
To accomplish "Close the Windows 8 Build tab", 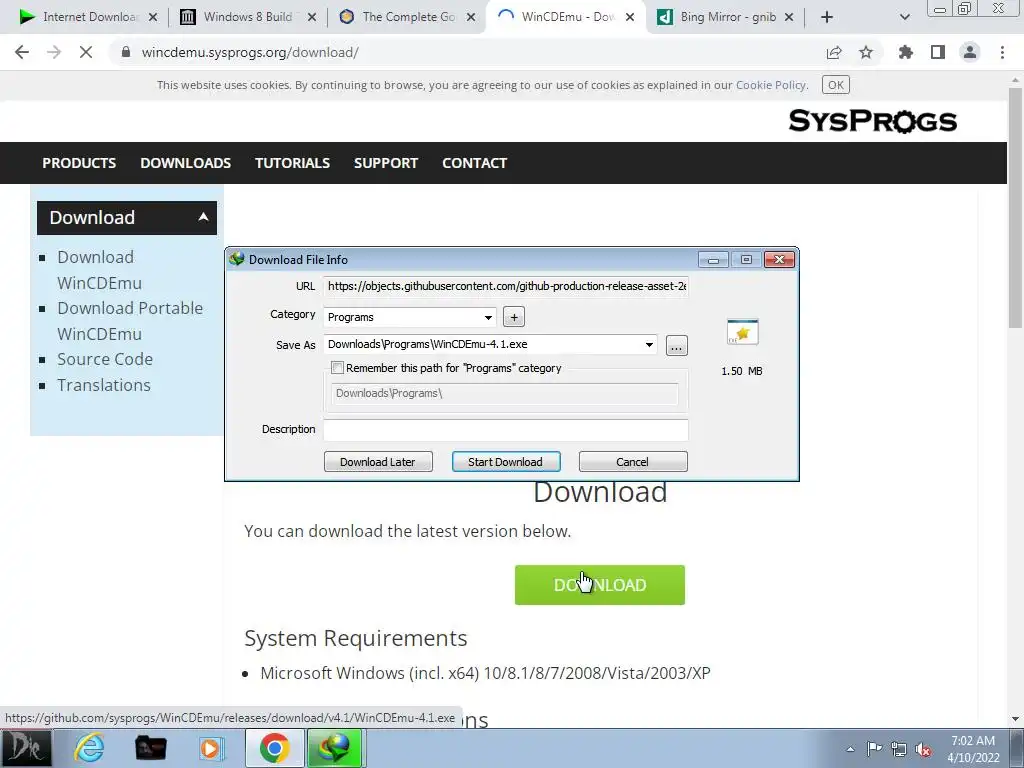I will [312, 17].
